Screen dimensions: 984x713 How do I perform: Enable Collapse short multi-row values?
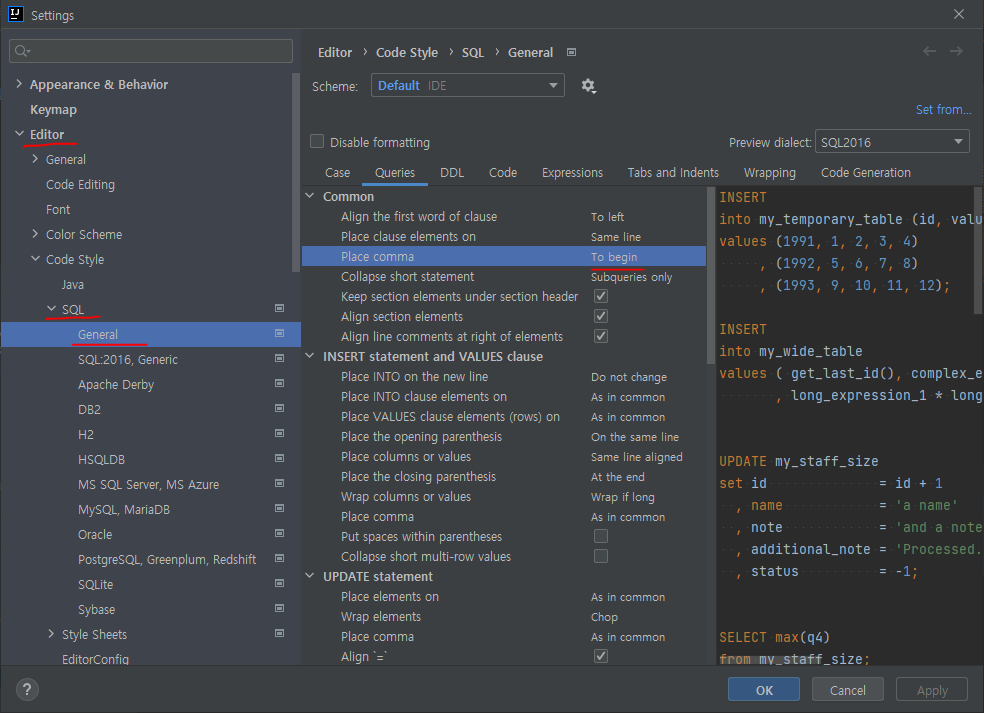point(601,556)
